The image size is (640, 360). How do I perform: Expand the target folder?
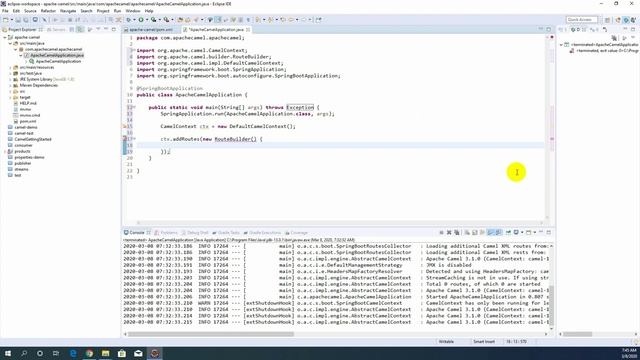(x=11, y=97)
